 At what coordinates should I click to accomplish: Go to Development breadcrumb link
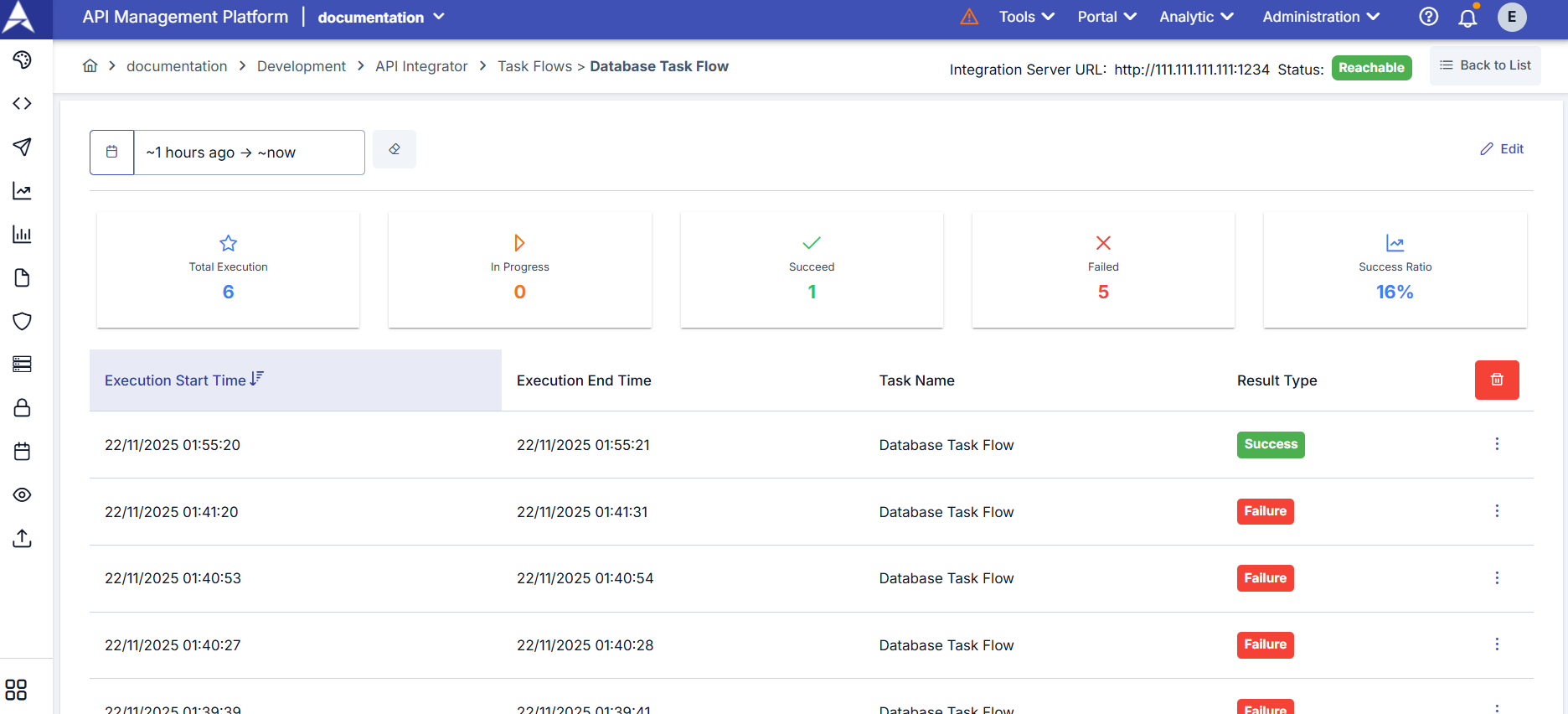302,66
